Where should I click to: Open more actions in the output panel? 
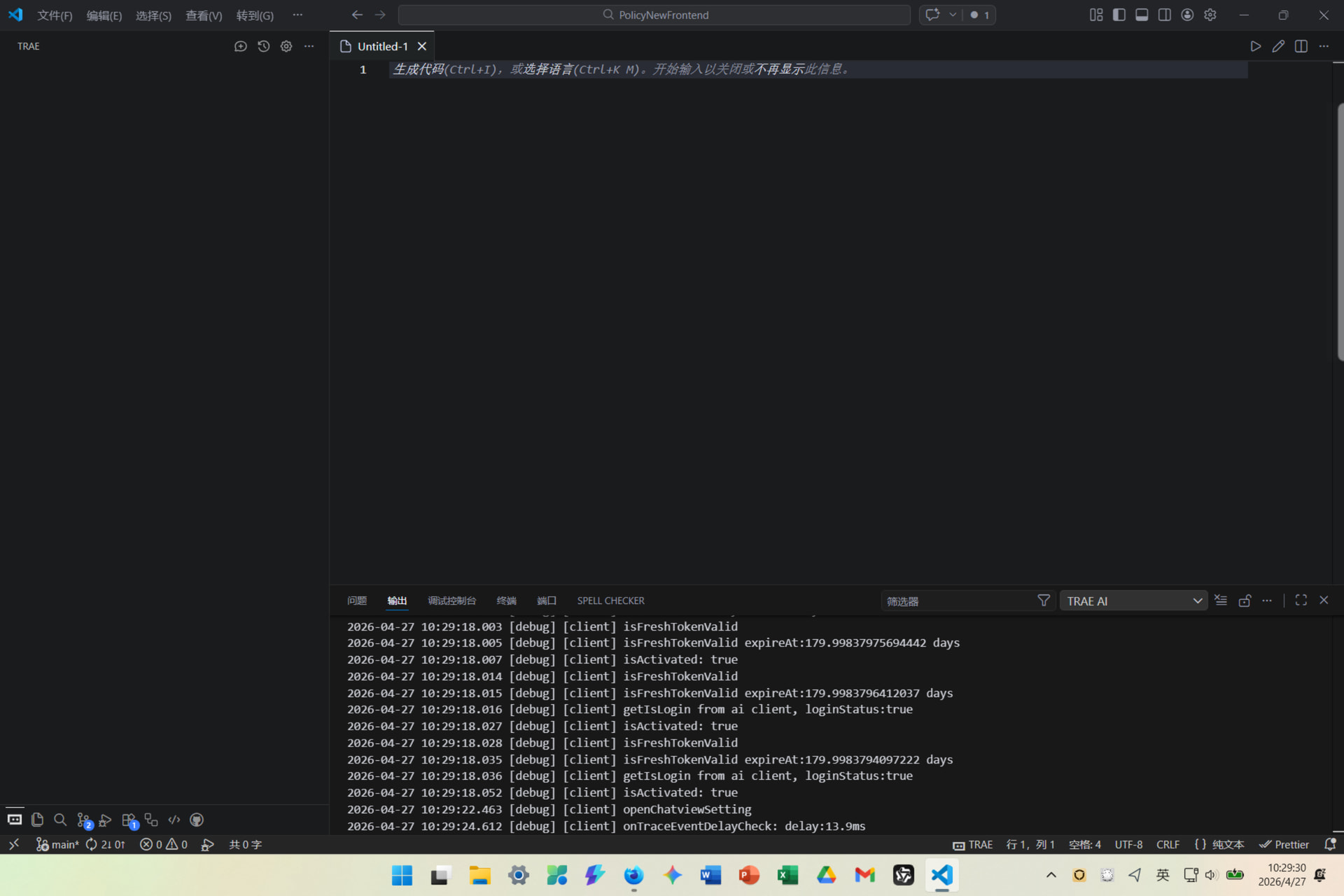[x=1267, y=601]
